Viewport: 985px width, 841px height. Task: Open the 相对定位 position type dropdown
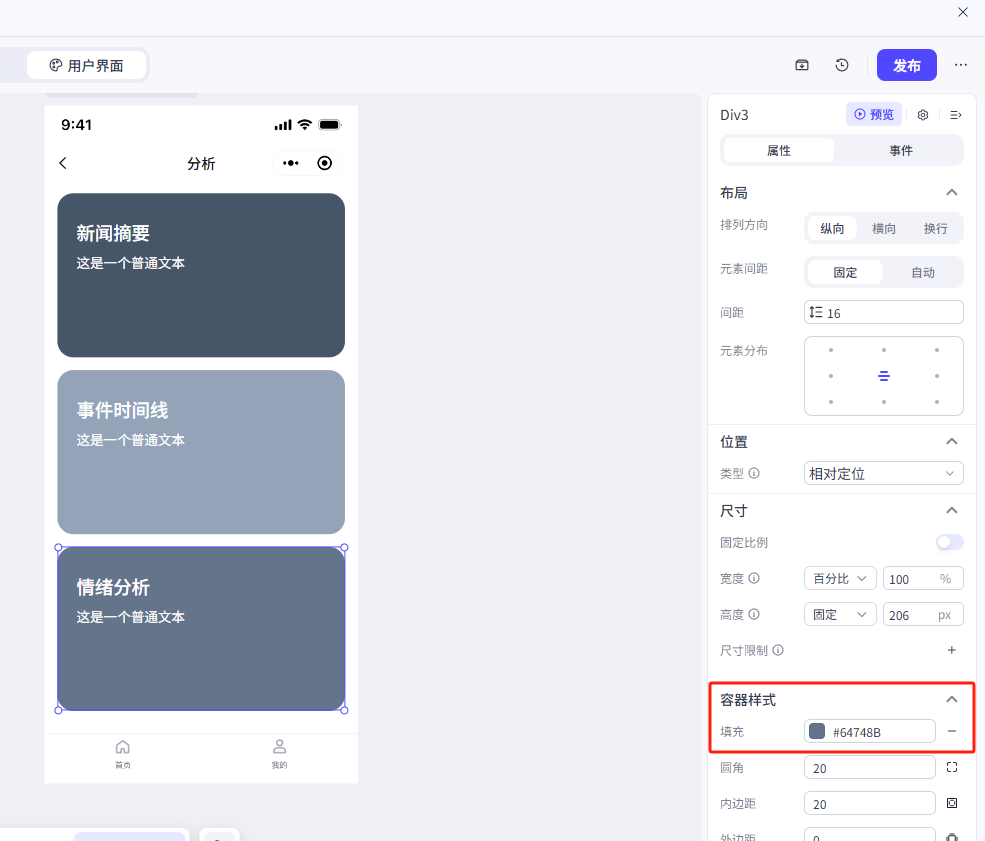click(883, 473)
